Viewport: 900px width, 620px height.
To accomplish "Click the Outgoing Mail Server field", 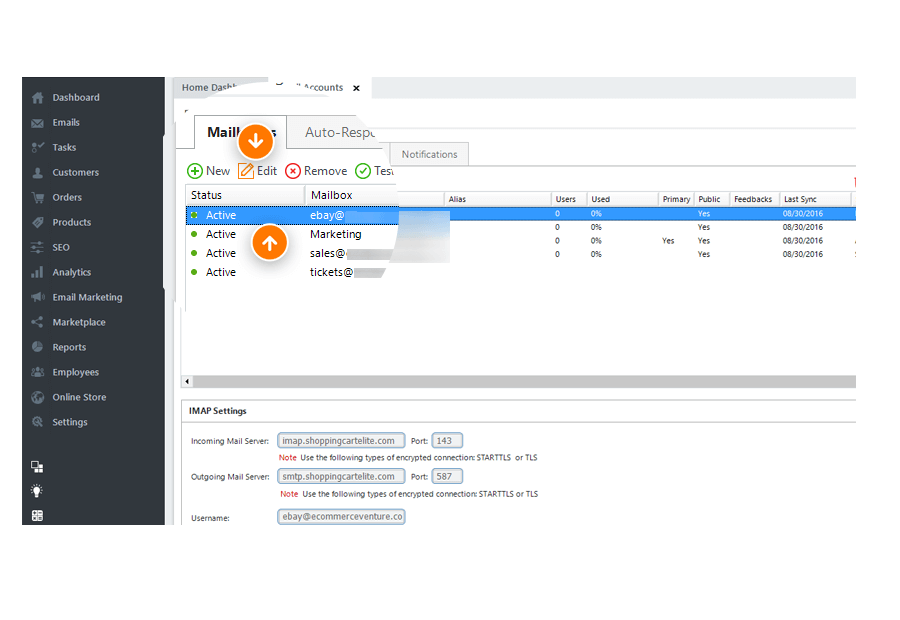I will (x=341, y=476).
